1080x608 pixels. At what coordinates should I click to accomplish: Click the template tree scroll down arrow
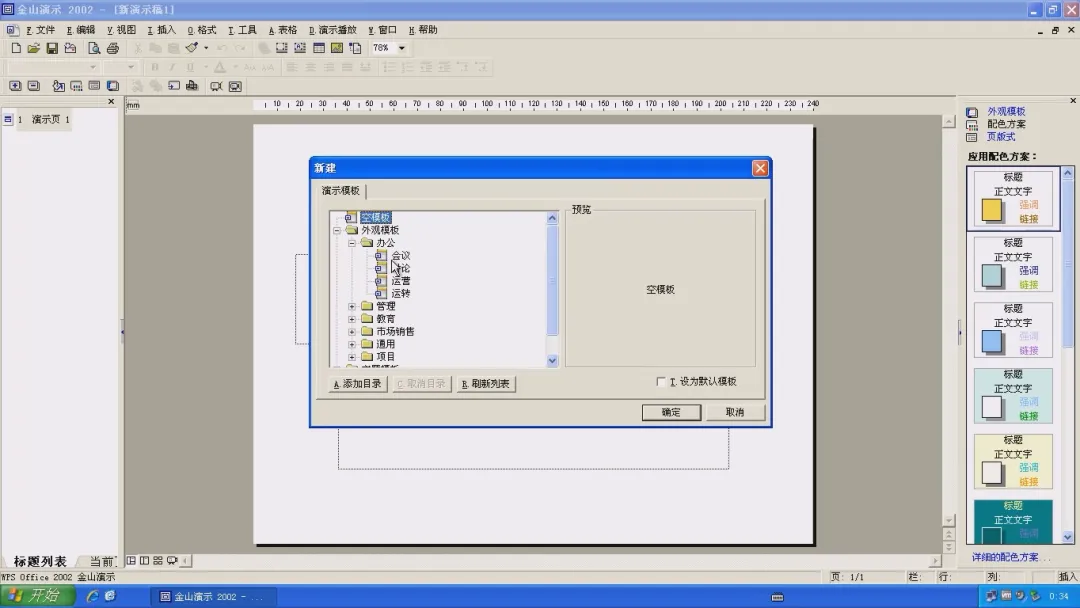point(552,360)
